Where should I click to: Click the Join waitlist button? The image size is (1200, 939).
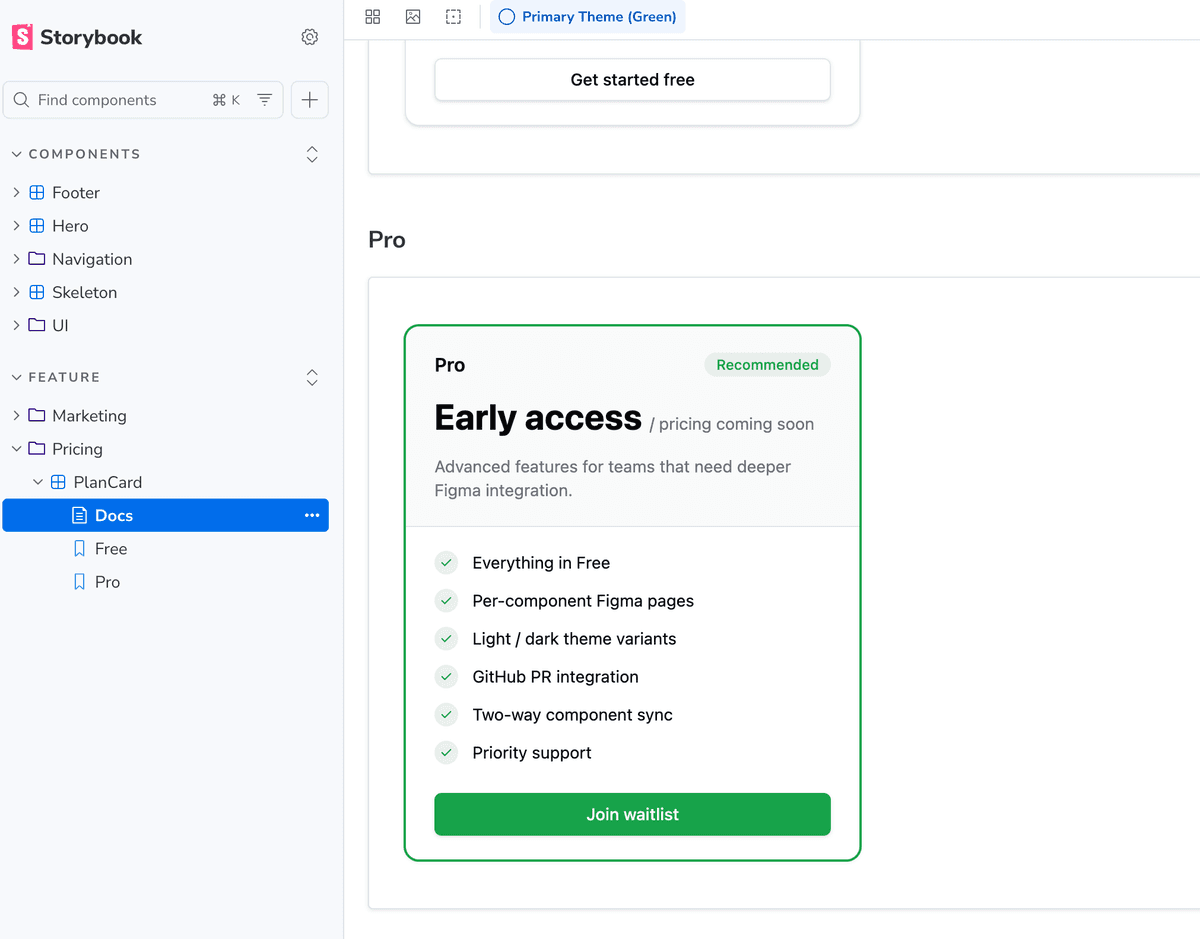click(x=632, y=814)
